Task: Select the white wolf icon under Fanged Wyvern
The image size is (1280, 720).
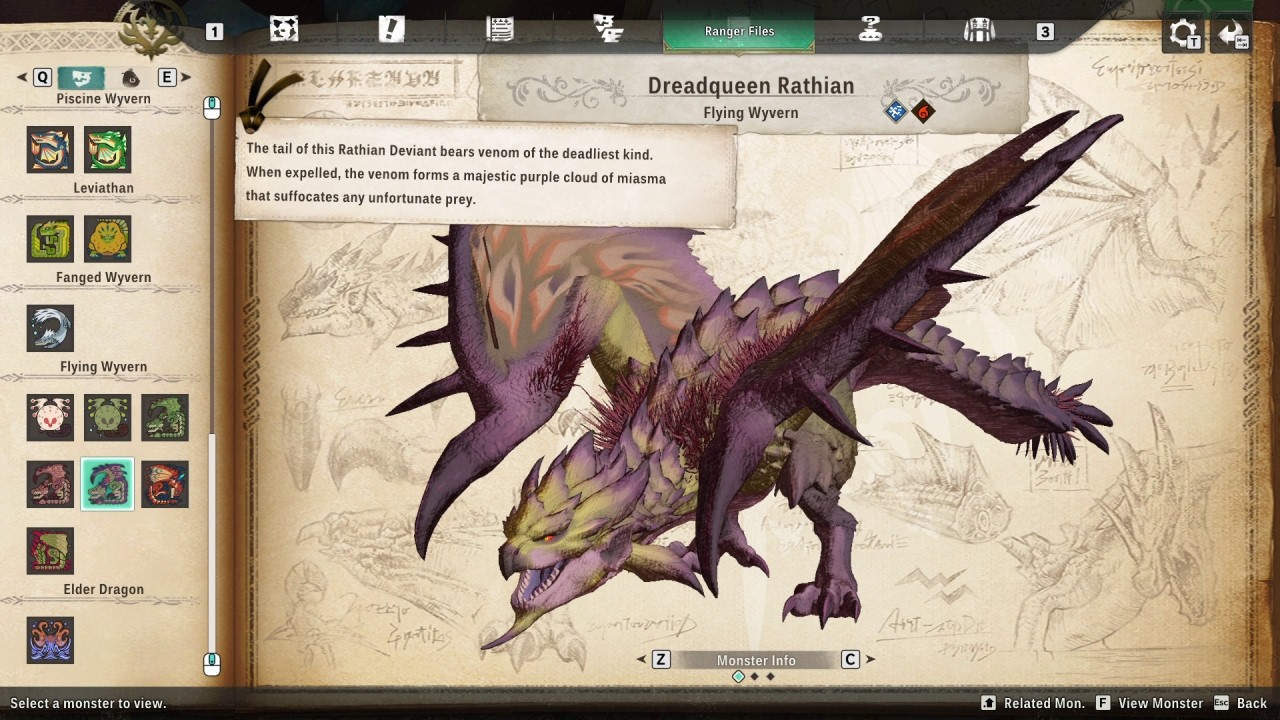Action: tap(50, 328)
